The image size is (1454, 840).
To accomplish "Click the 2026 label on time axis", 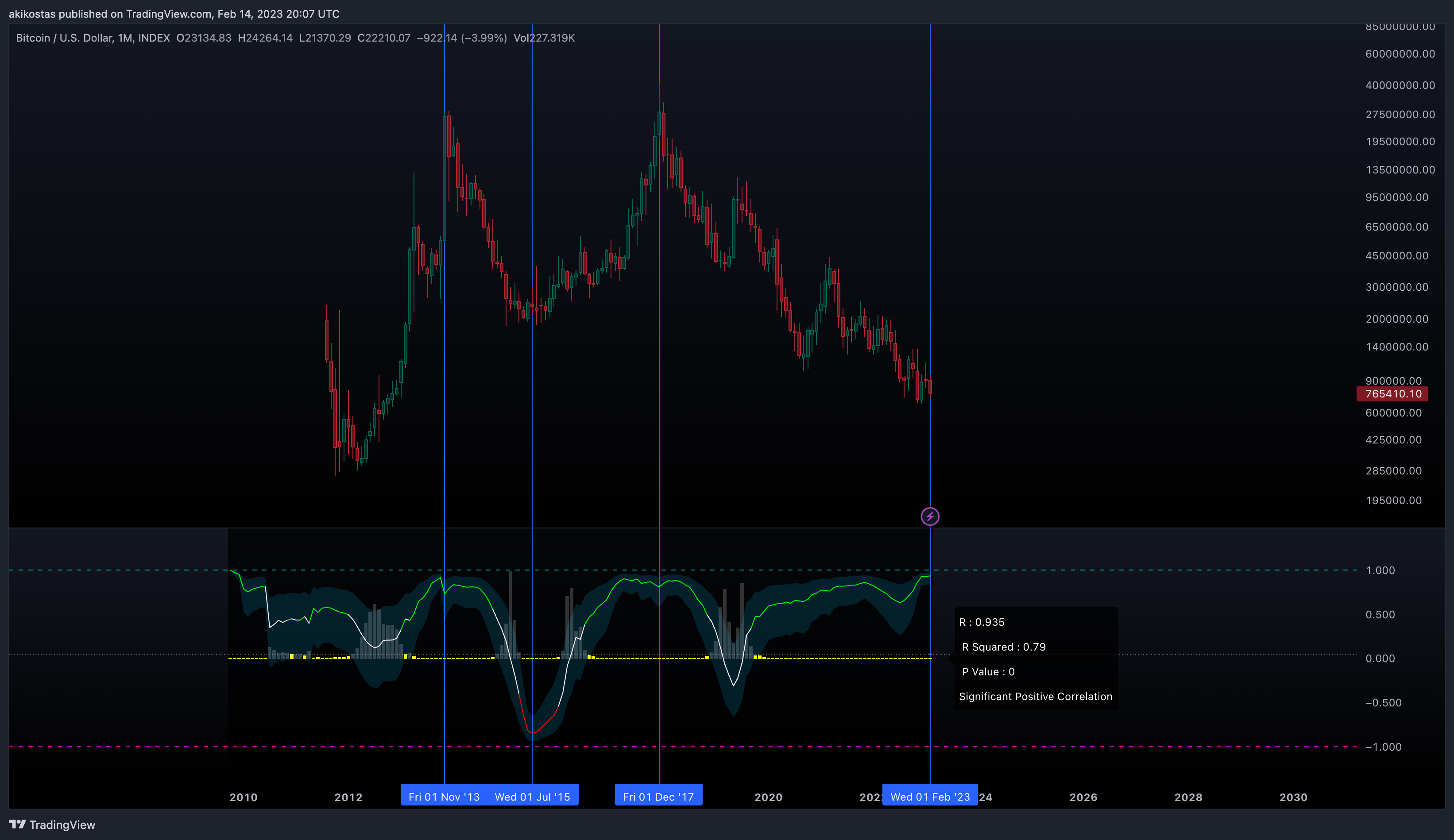I will (x=1083, y=798).
